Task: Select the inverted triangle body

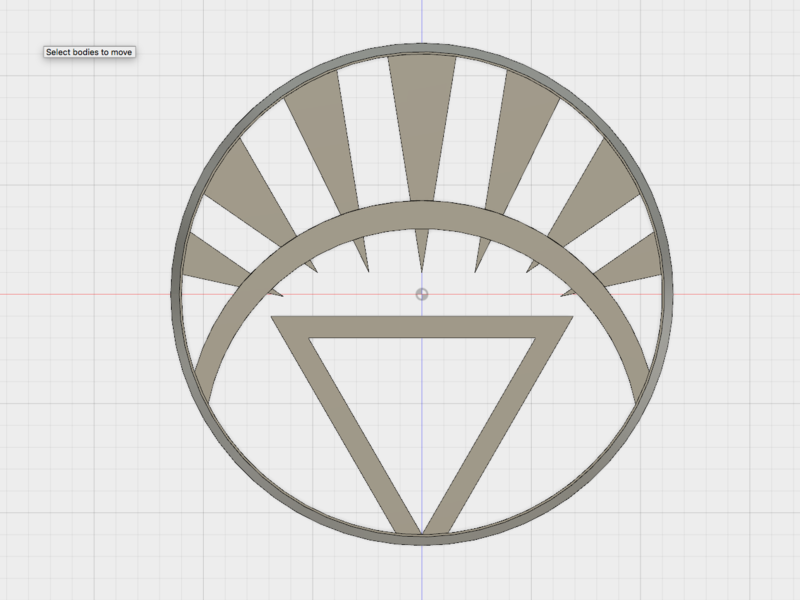Action: pos(420,325)
